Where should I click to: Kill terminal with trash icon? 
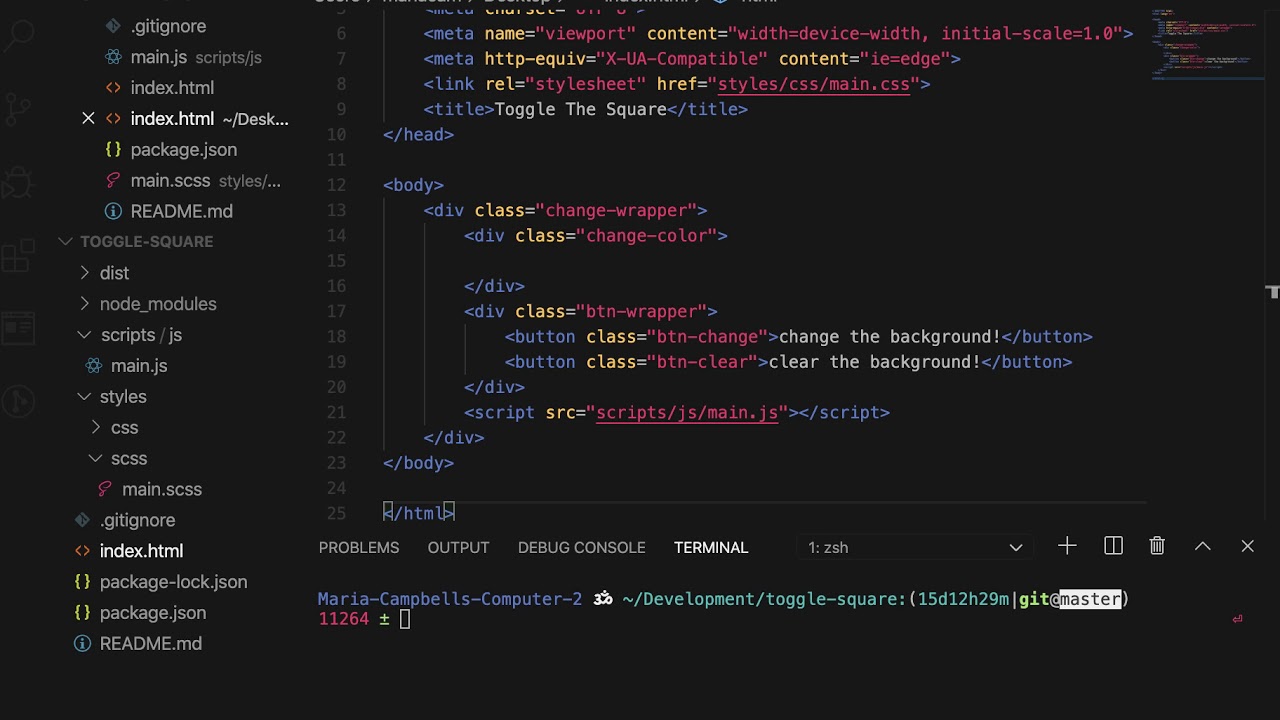click(x=1157, y=546)
